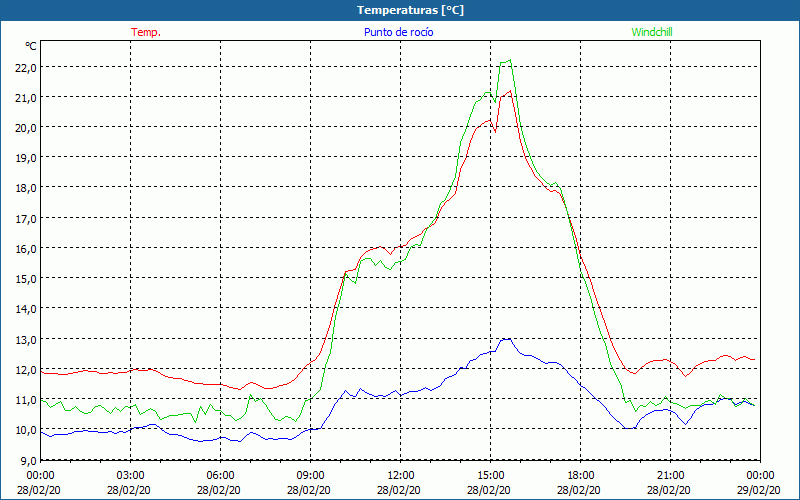Click the 15:00 time label
The image size is (800, 500).
(x=490, y=476)
